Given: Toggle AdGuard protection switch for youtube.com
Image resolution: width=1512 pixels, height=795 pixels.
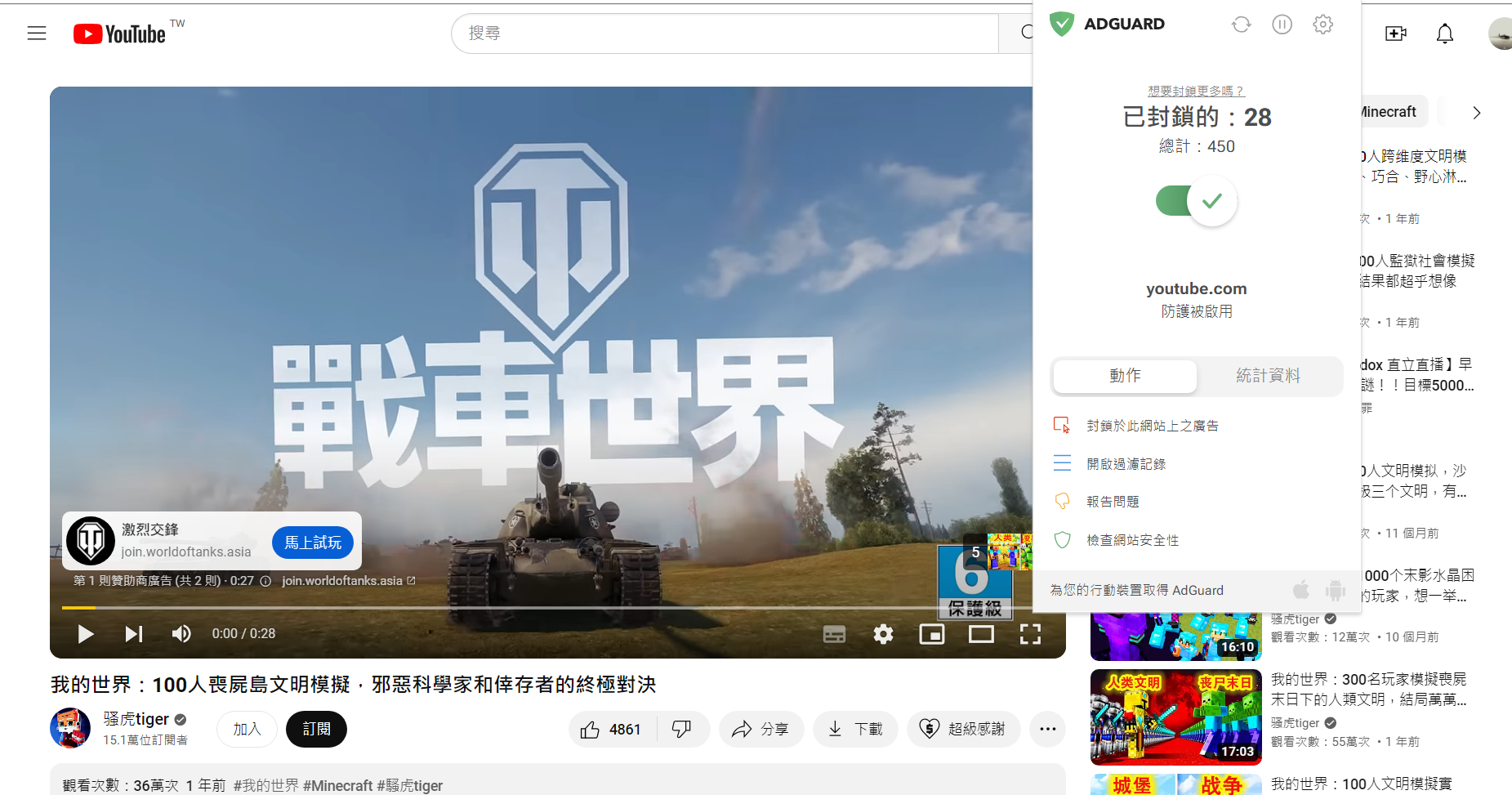Looking at the screenshot, I should [1196, 201].
